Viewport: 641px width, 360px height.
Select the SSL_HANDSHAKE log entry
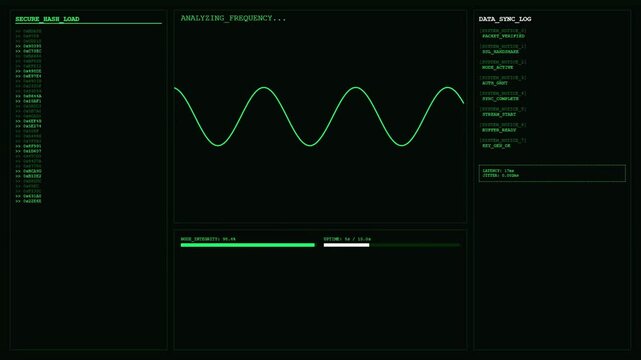point(500,52)
